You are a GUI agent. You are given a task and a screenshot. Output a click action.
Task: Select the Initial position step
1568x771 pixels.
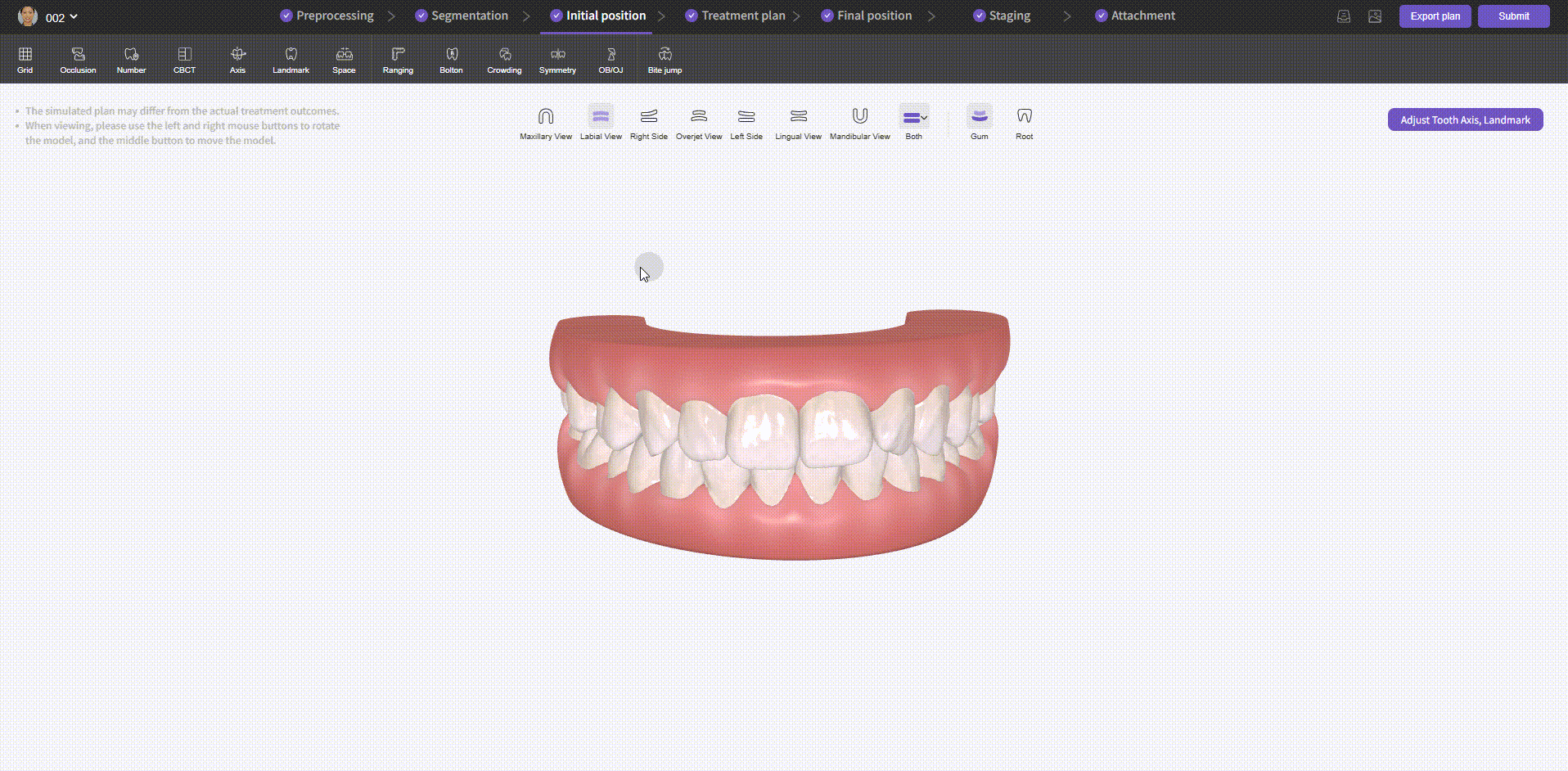[597, 16]
